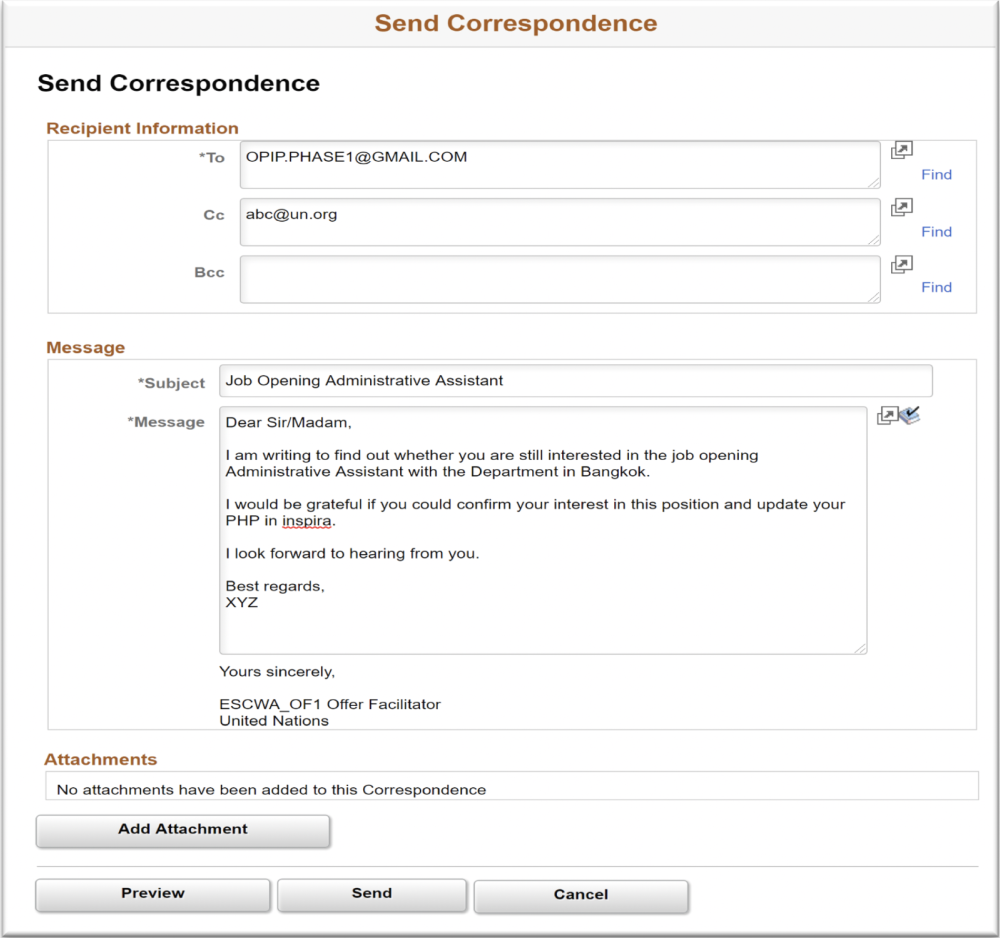
Task: Open the Bcc field in expanded view
Action: click(x=901, y=263)
